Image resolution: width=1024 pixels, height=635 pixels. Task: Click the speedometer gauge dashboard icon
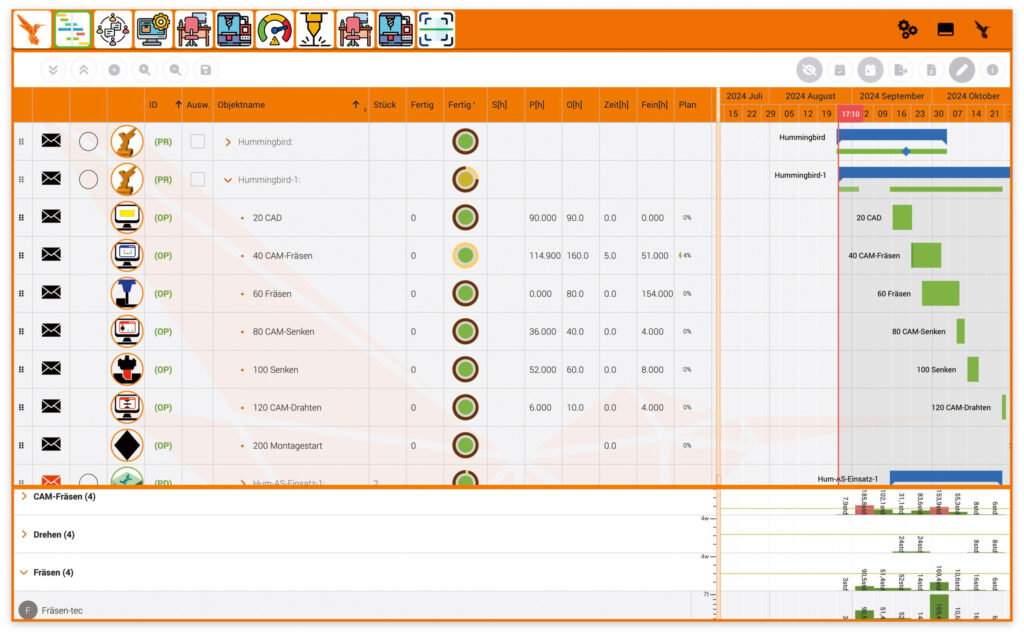point(274,30)
